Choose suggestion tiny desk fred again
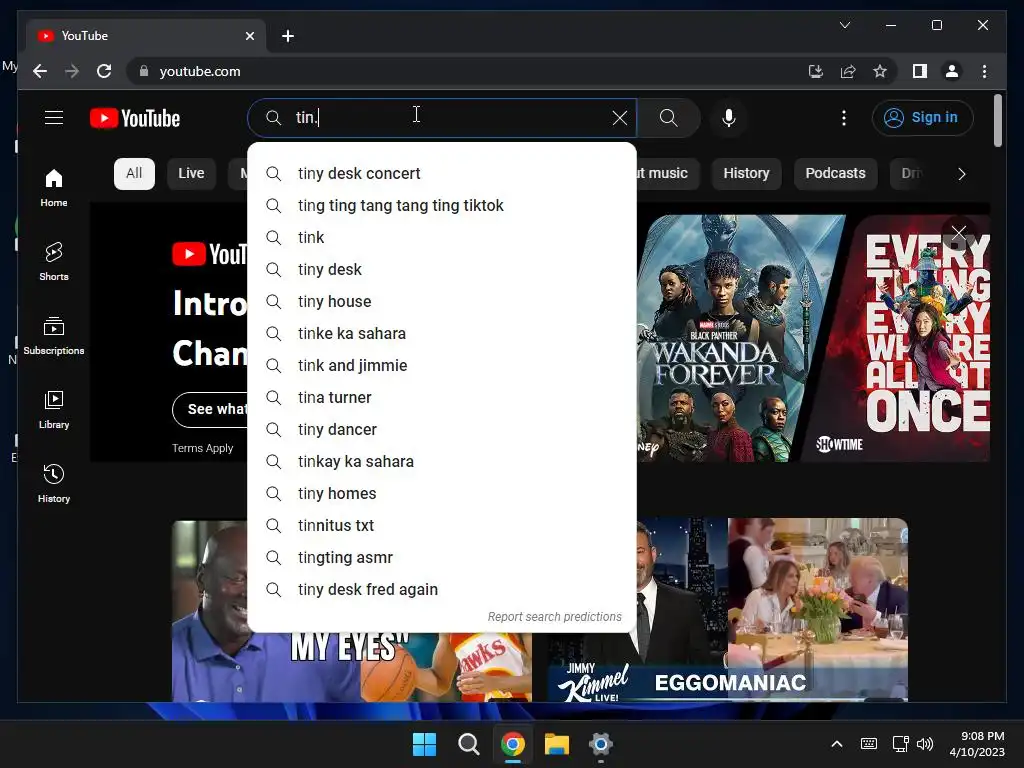This screenshot has height=768, width=1024. 442,589
